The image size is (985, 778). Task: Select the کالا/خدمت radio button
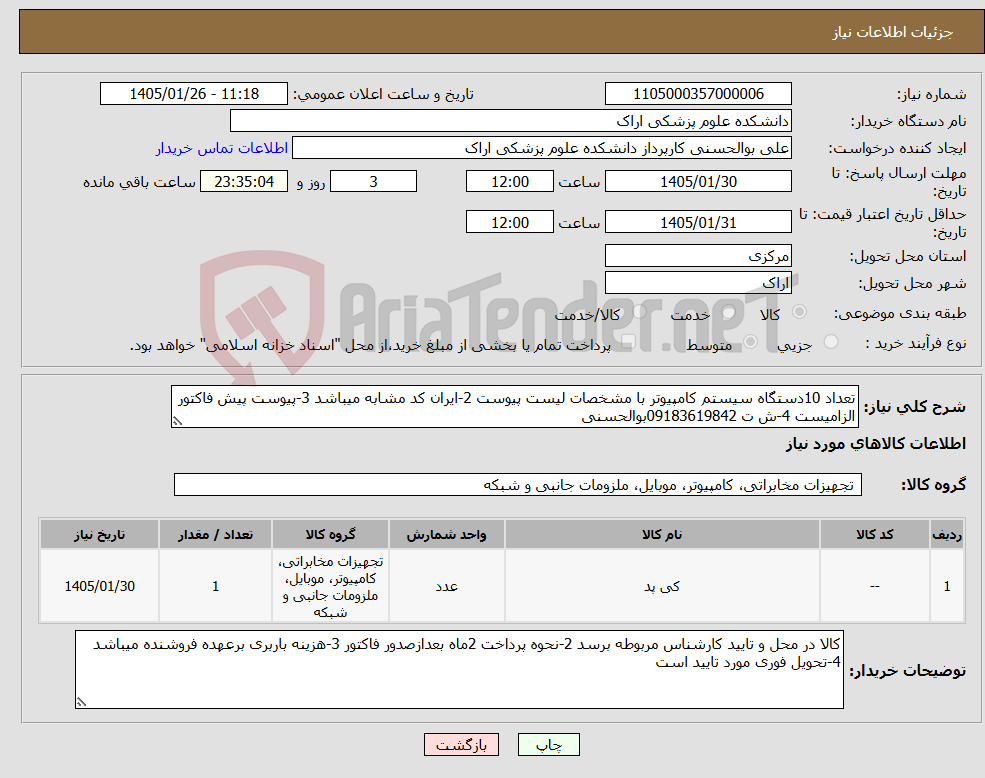639,312
